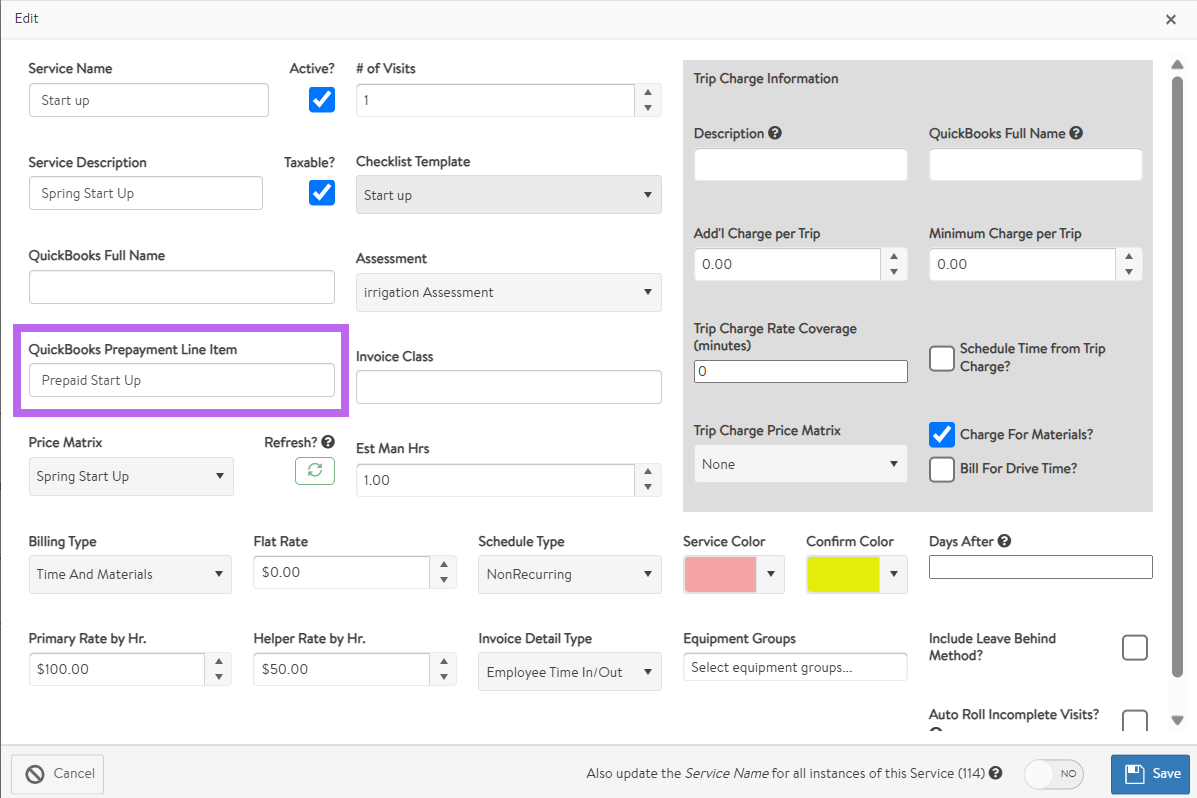
Task: Enable Bill For Drive Time checkbox
Action: point(942,469)
